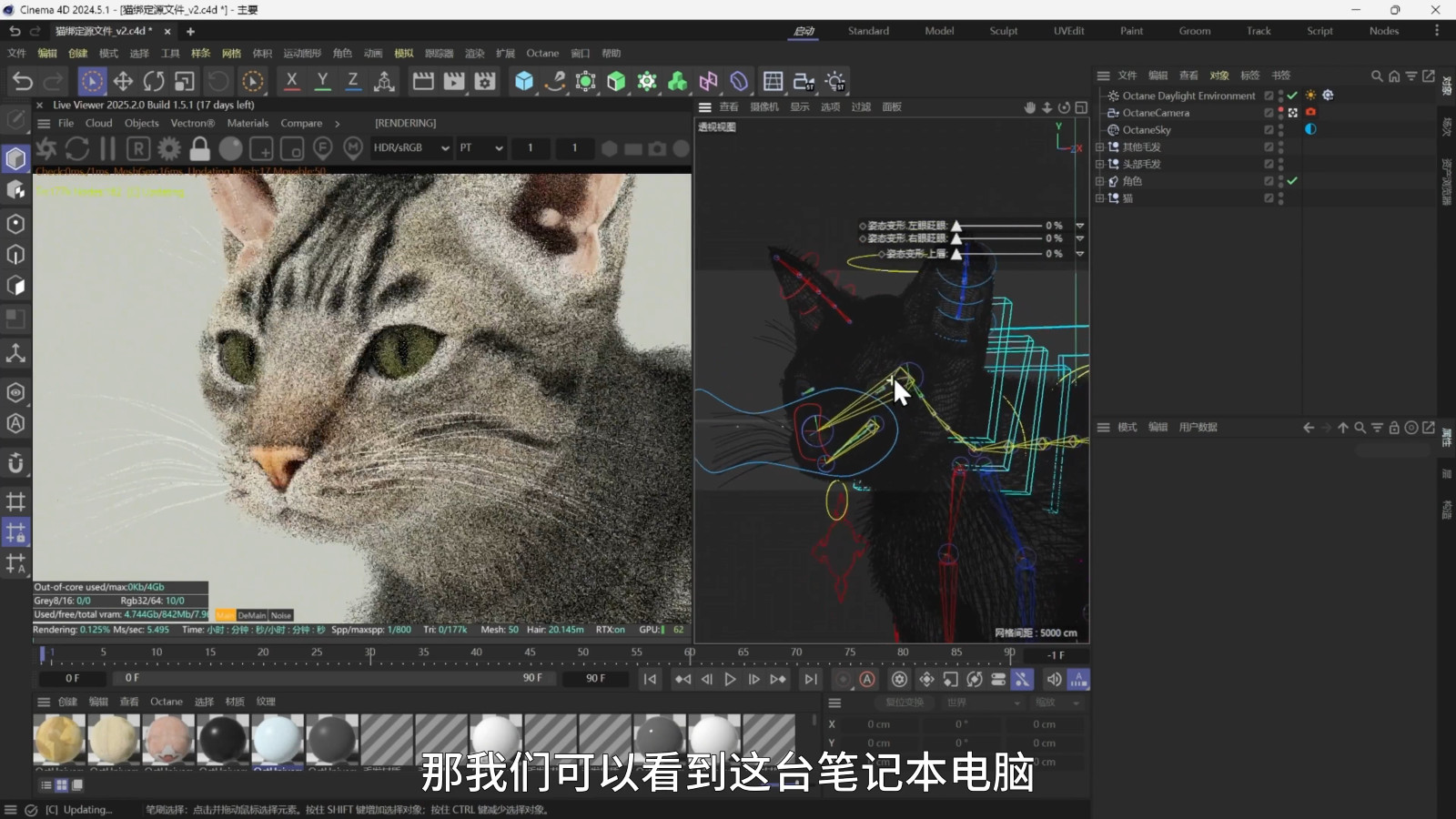Open the Octane menu in main menu bar
The image size is (1456, 819).
pyautogui.click(x=542, y=53)
